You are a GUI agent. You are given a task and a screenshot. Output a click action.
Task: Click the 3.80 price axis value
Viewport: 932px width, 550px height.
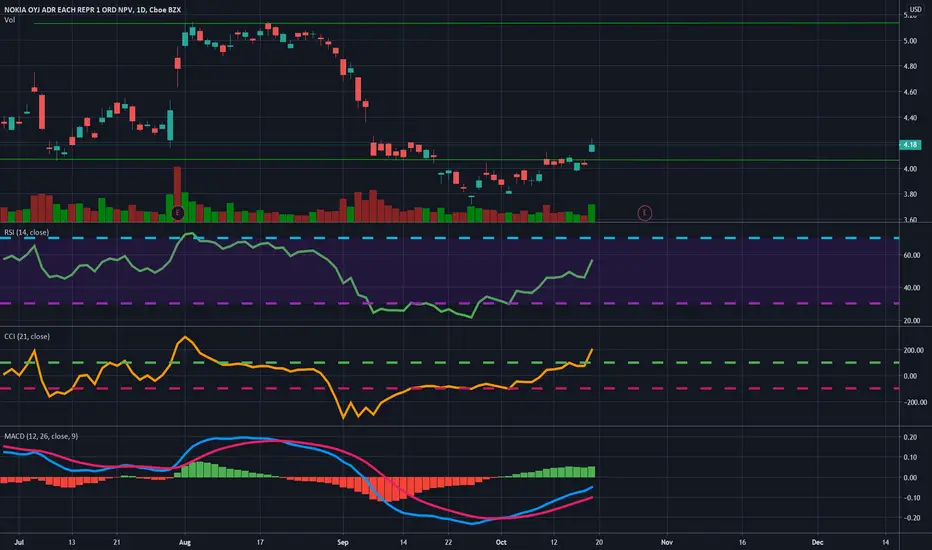pyautogui.click(x=910, y=194)
